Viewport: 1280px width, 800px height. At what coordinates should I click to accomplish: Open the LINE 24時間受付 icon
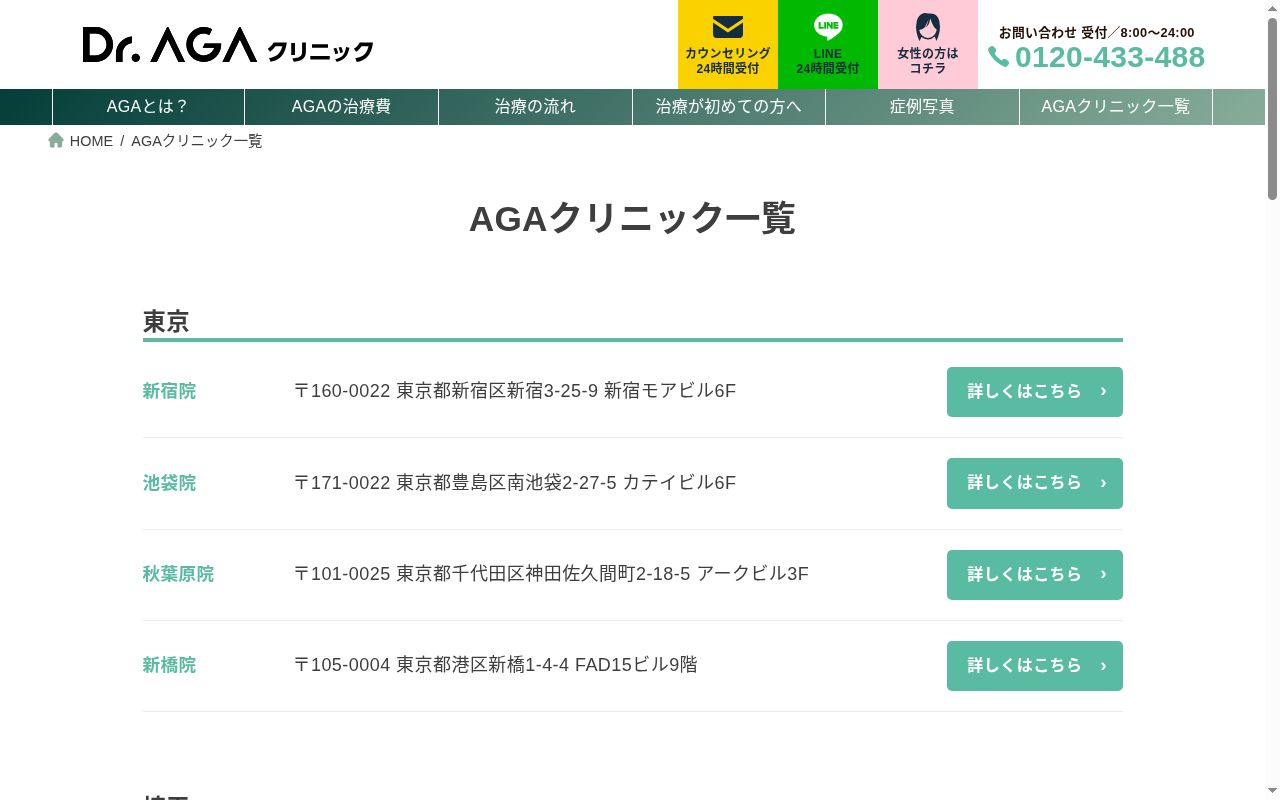pos(828,27)
